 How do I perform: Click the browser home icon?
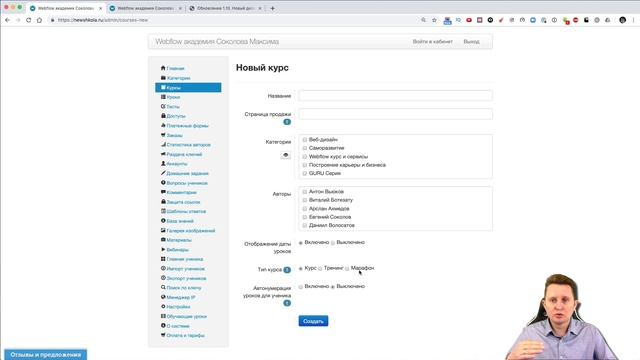[39, 20]
